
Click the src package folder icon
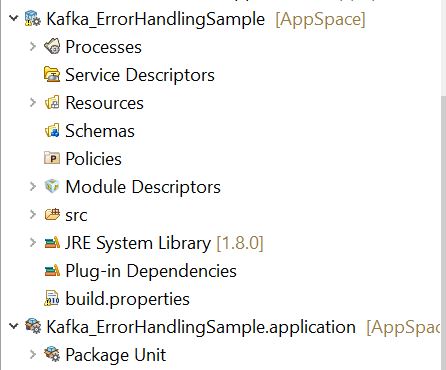tap(52, 215)
